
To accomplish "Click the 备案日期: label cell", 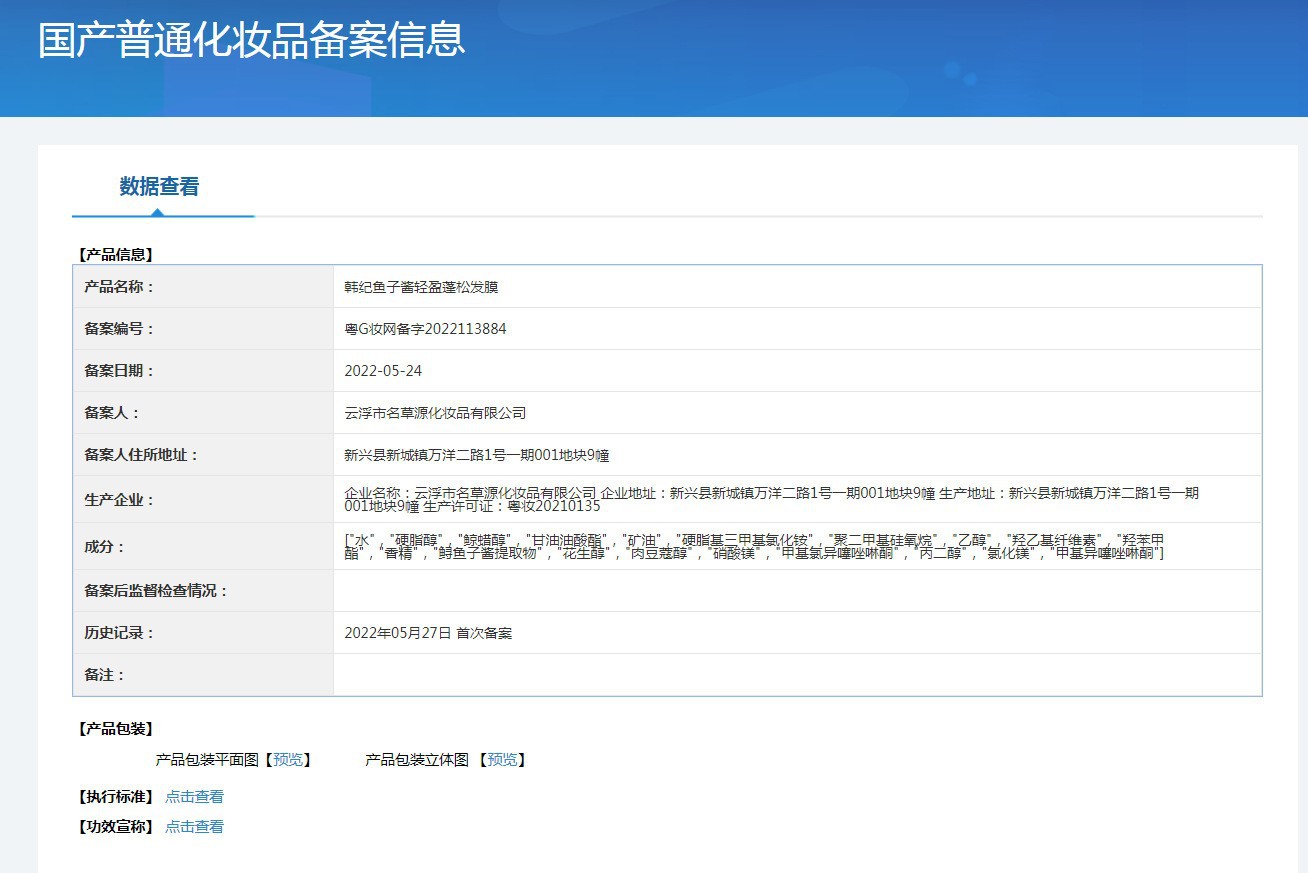I will pyautogui.click(x=203, y=371).
